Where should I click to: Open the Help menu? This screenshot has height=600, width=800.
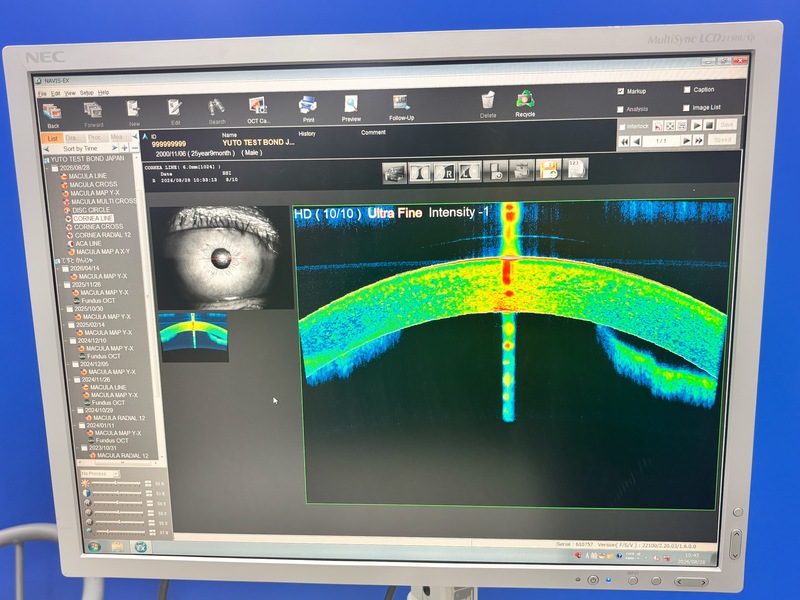pos(103,92)
